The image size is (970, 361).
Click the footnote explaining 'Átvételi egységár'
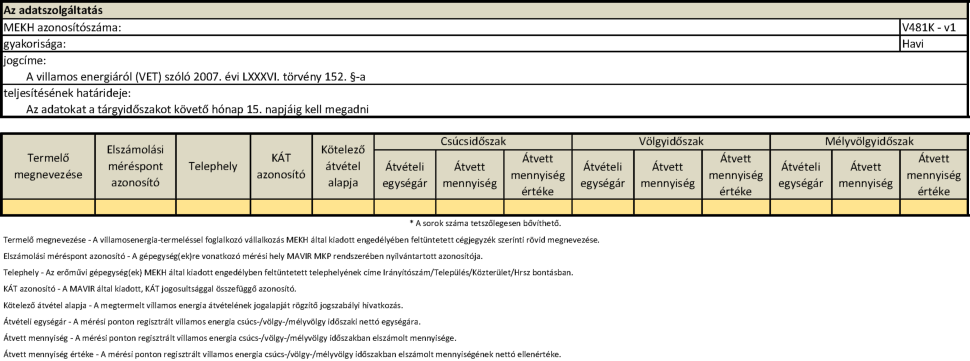(212, 321)
